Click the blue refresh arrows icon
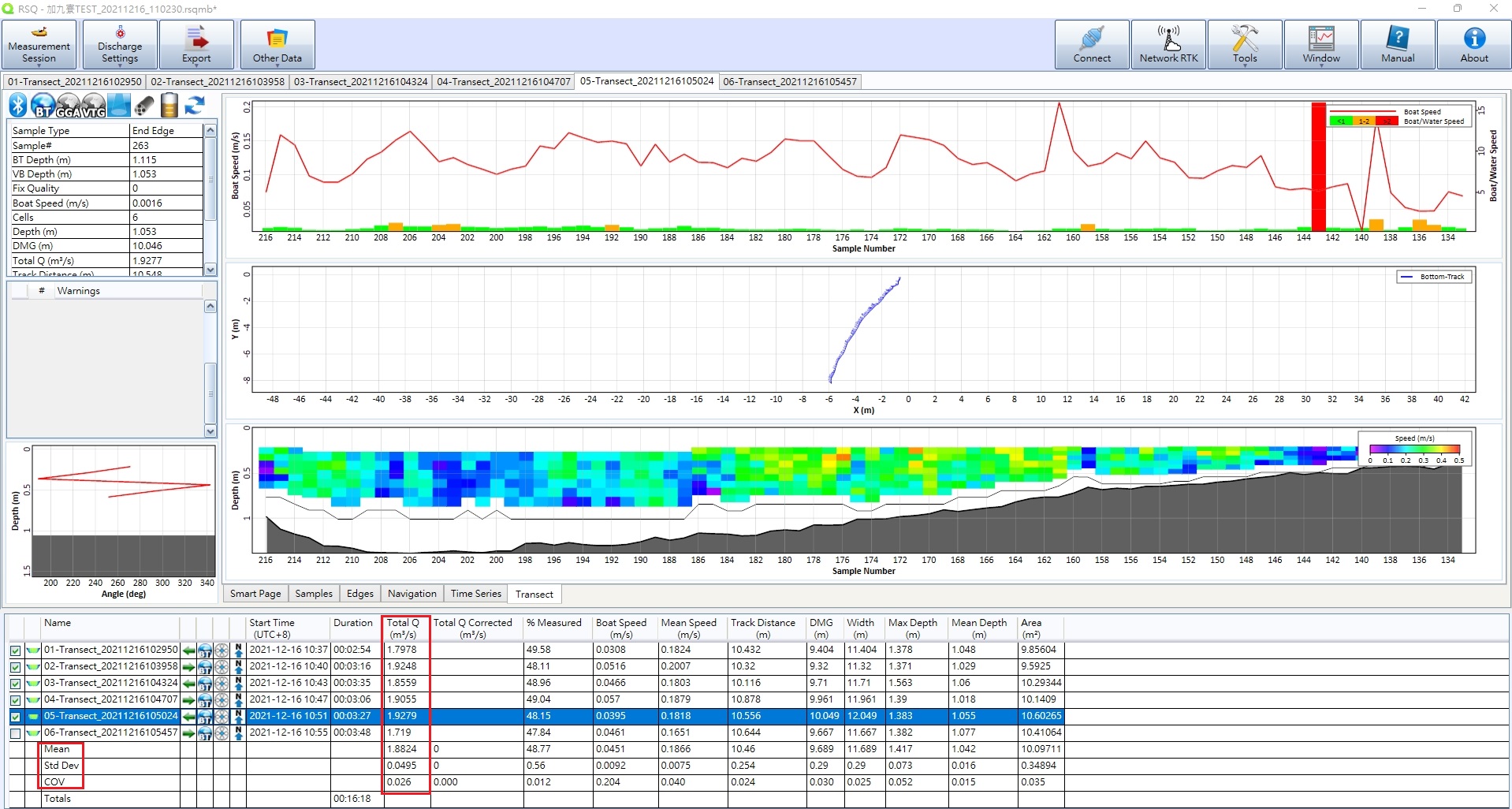Image resolution: width=1512 pixels, height=809 pixels. pyautogui.click(x=195, y=105)
